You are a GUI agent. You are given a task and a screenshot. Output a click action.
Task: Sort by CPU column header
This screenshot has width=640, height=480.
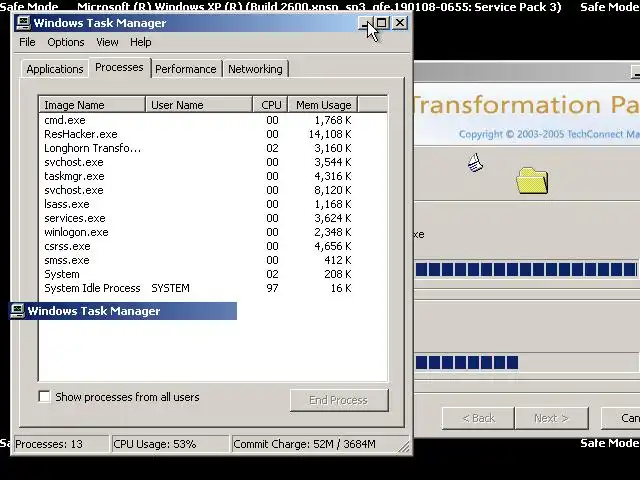coord(271,105)
